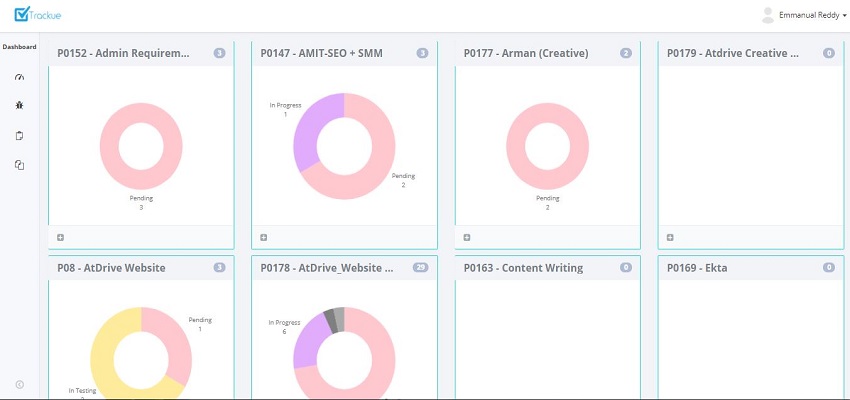This screenshot has height=400, width=850.
Task: Open the copy documents sidebar icon
Action: click(x=20, y=165)
